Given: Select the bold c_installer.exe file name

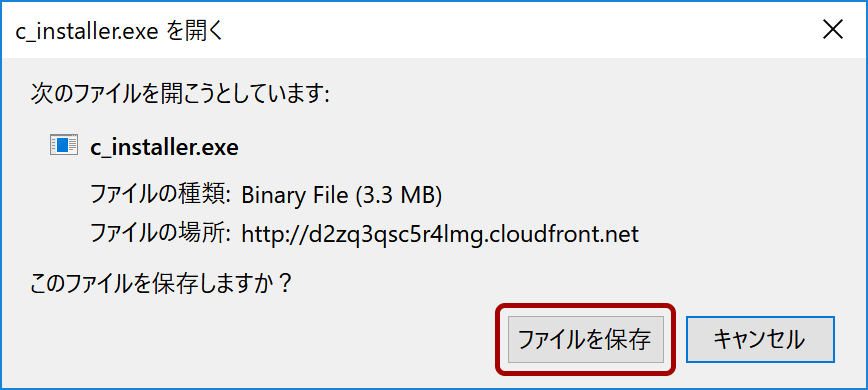Looking at the screenshot, I should [x=164, y=148].
